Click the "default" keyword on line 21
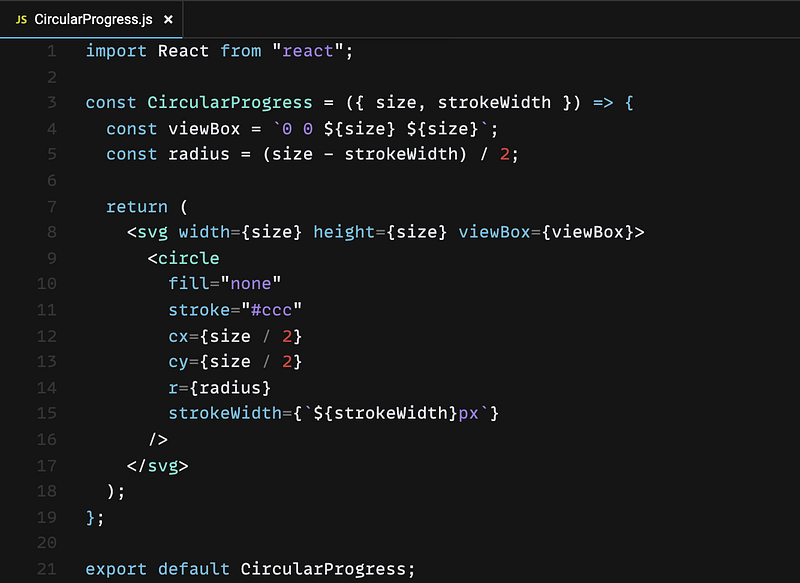800x583 pixels. pos(193,569)
